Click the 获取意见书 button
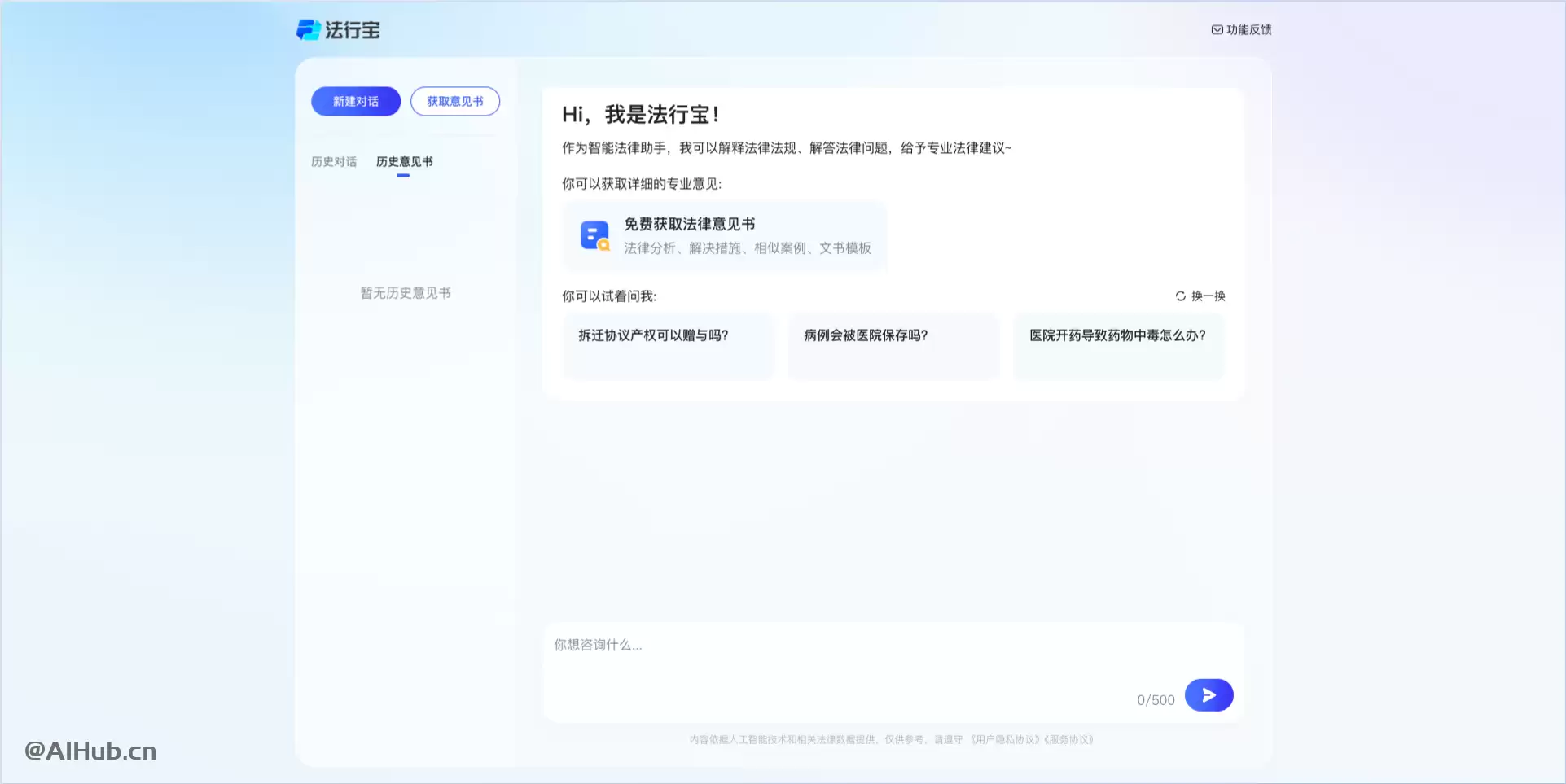Image resolution: width=1566 pixels, height=784 pixels. 455,102
